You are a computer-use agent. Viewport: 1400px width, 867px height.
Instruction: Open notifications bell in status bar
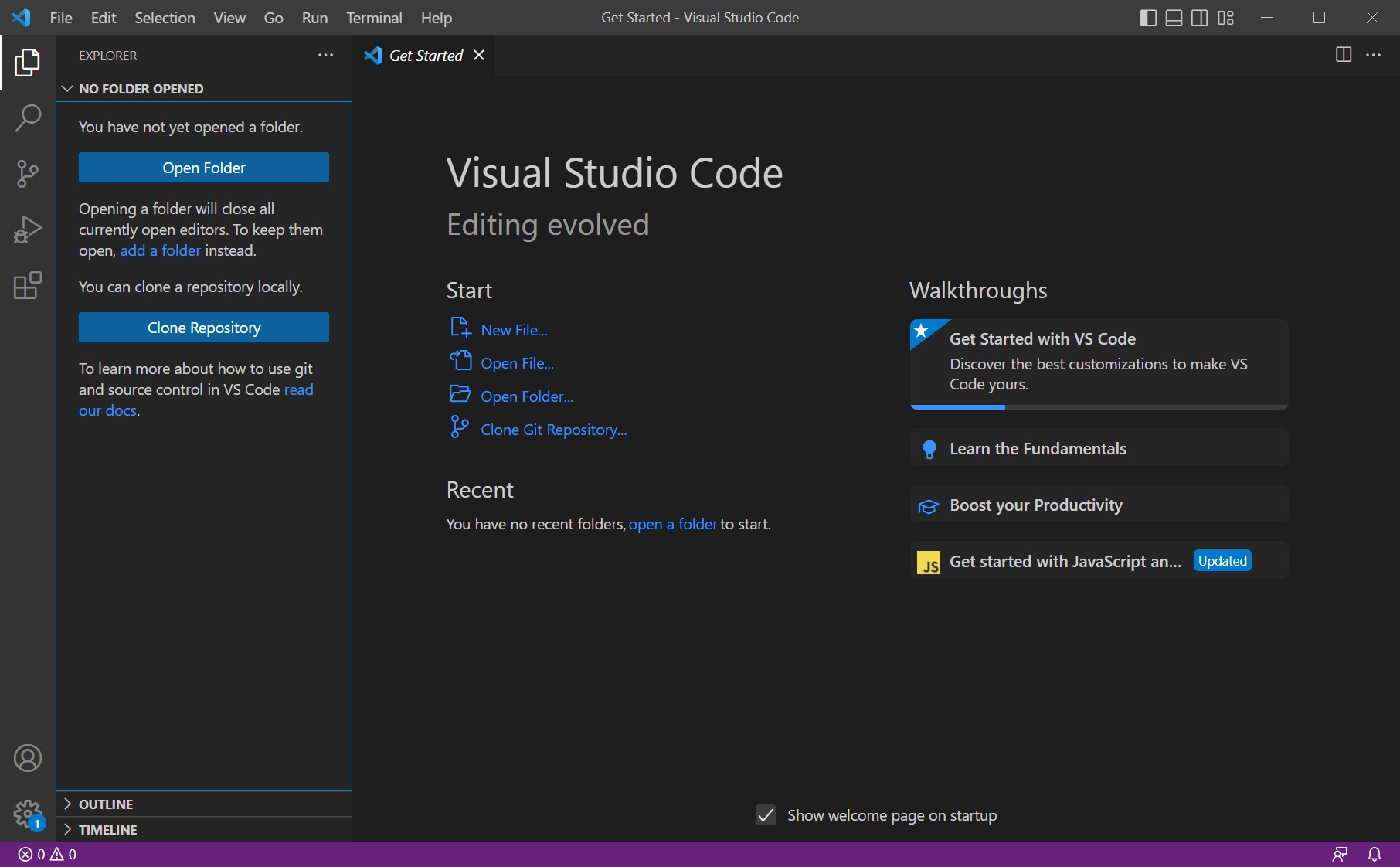pyautogui.click(x=1375, y=854)
